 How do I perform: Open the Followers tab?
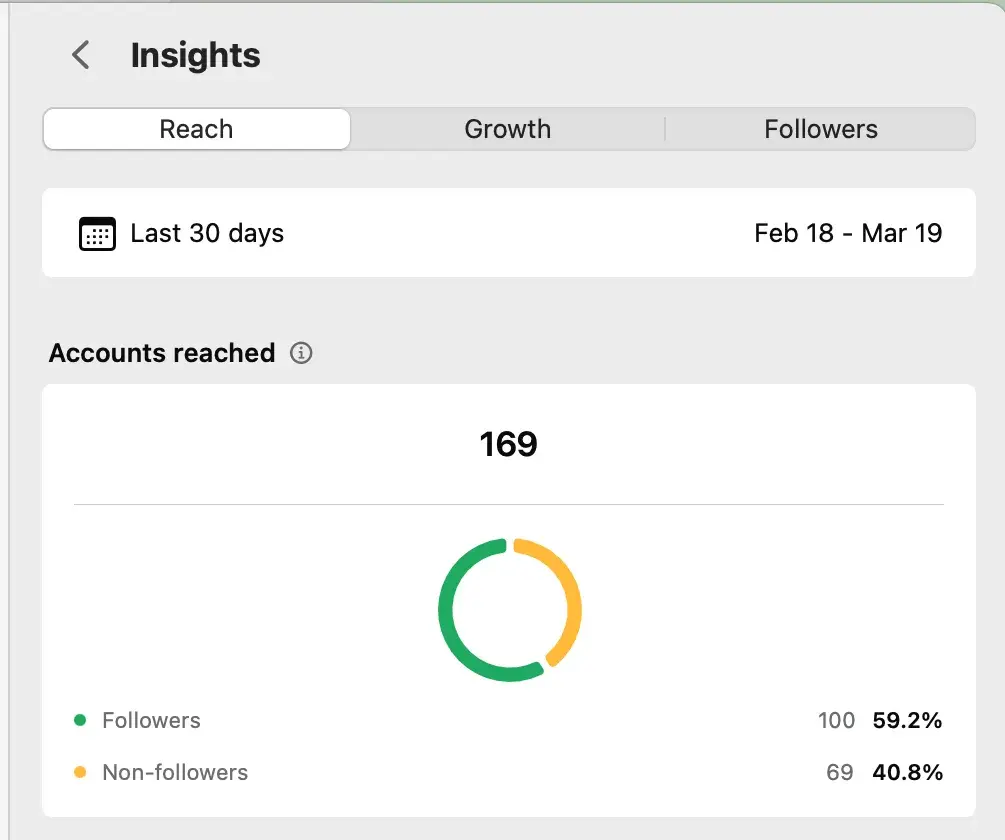(x=821, y=129)
